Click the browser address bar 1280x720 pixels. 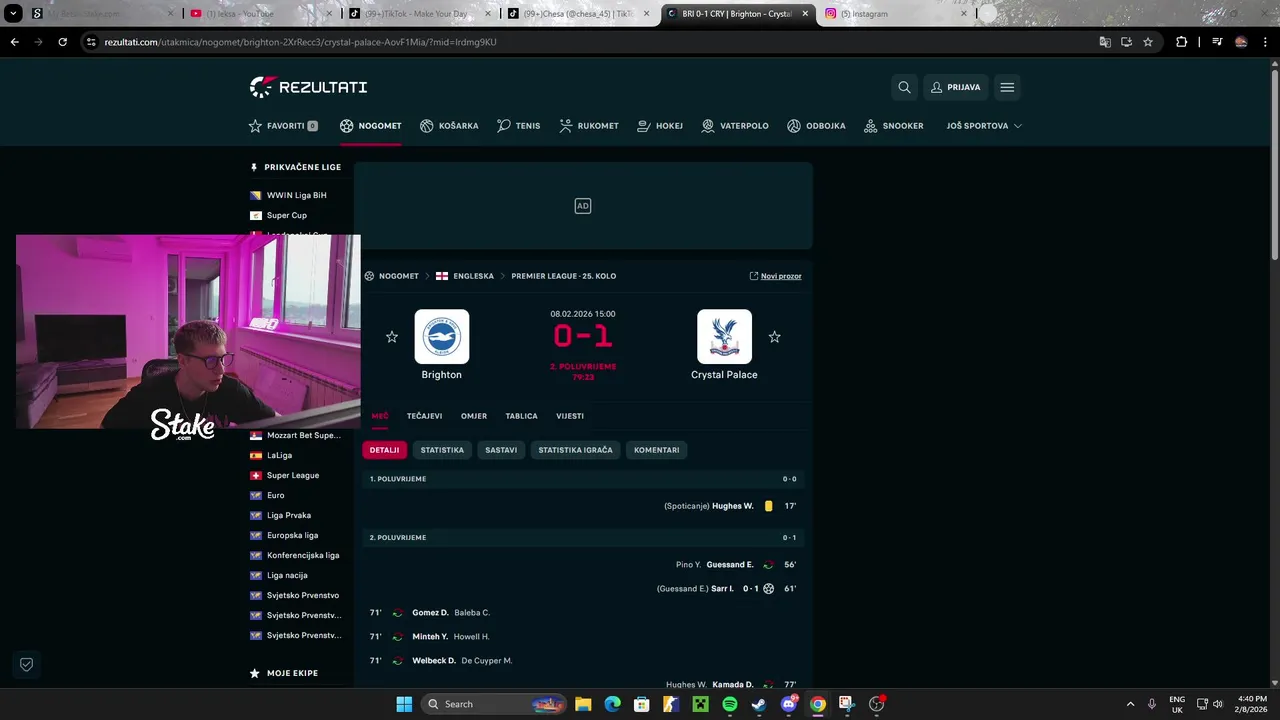[x=590, y=42]
